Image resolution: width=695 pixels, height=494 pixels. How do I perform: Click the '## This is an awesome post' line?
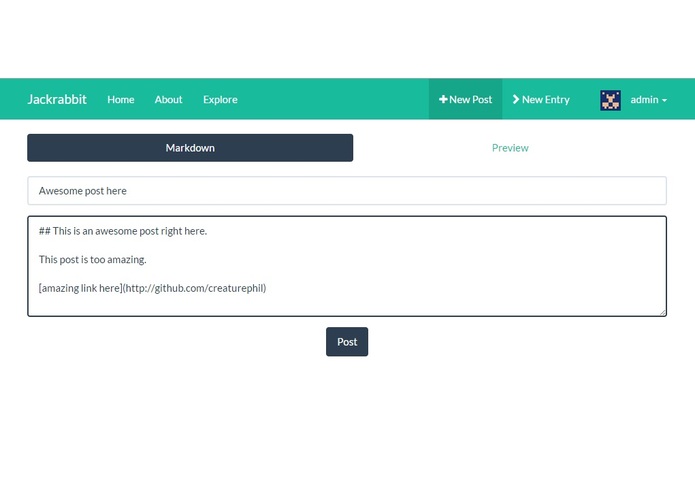(123, 231)
